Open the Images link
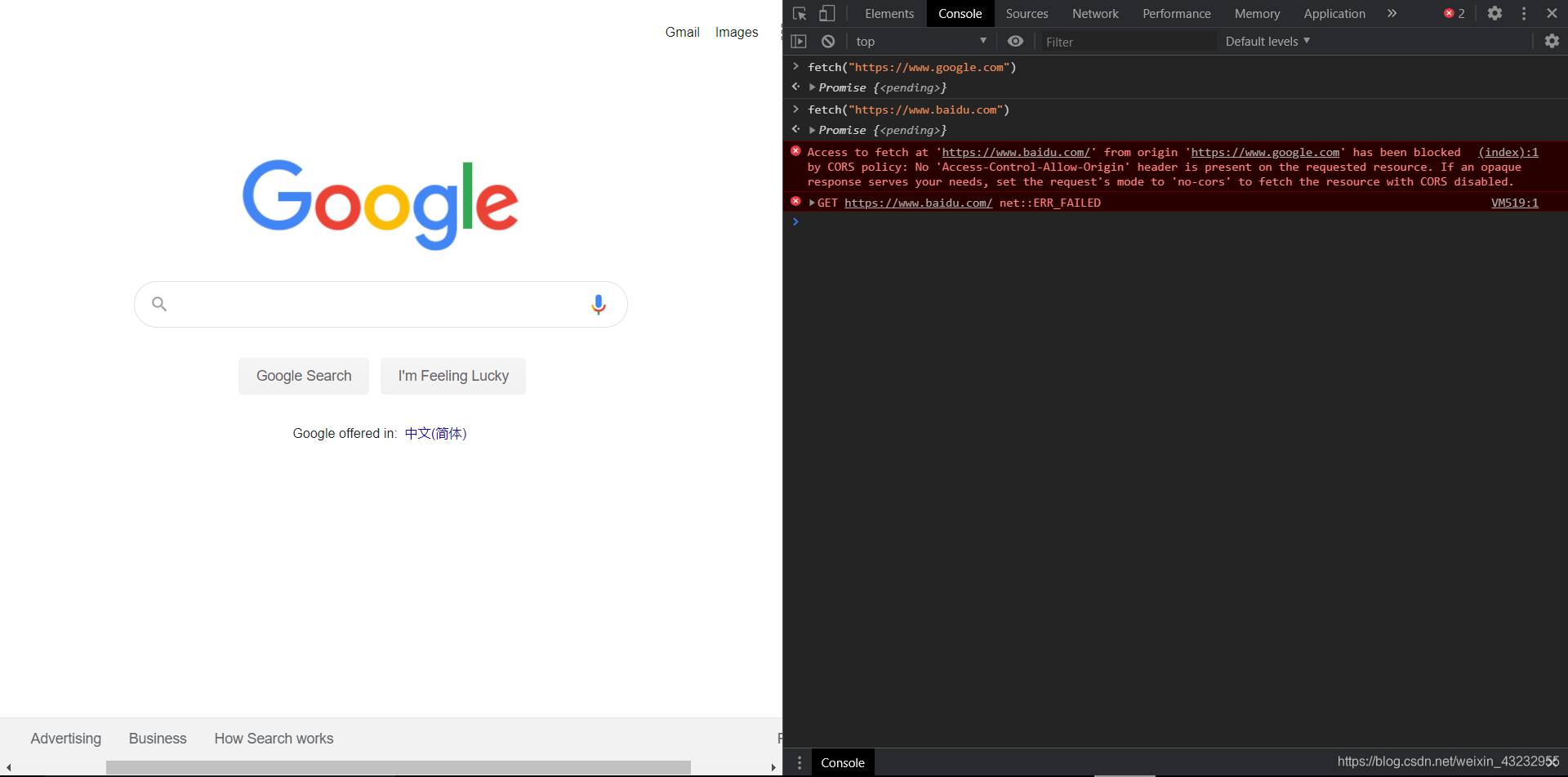This screenshot has height=777, width=1568. (737, 32)
